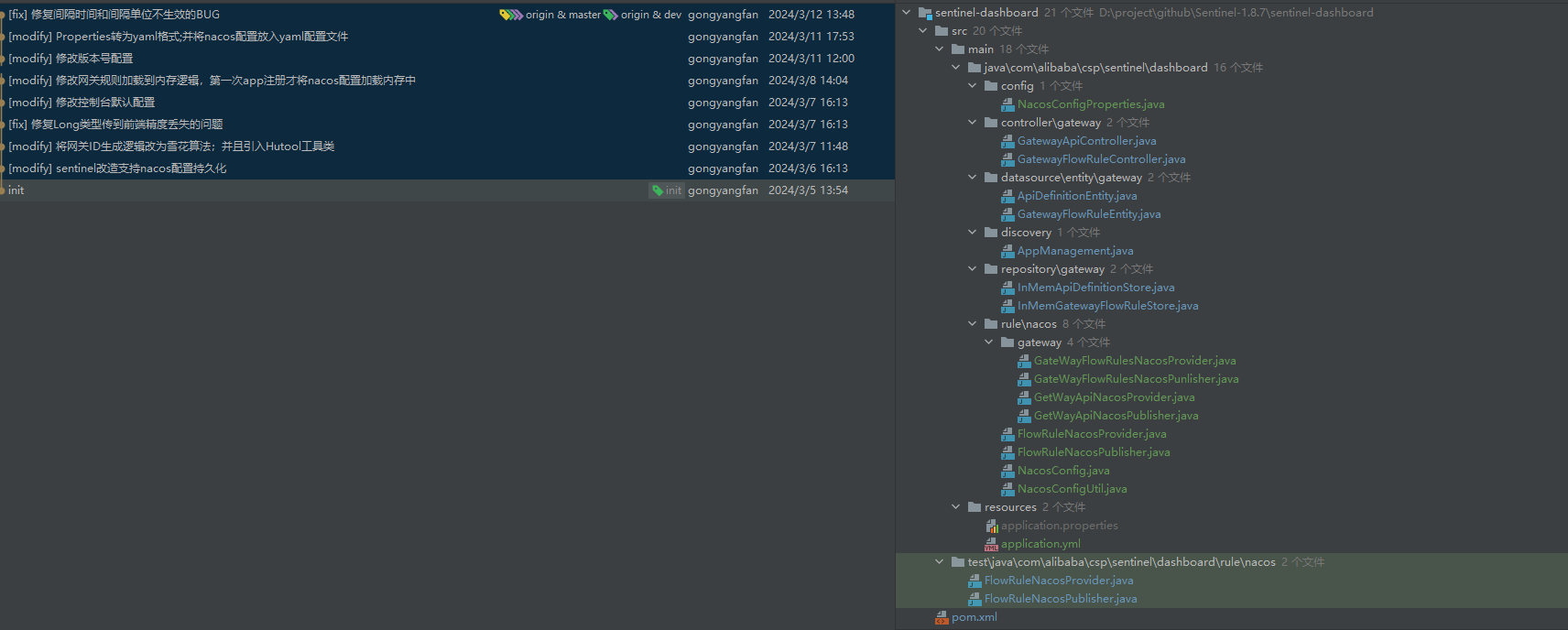The image size is (1568, 630).
Task: Collapse the repository\gateway folder node
Action: 973,269
